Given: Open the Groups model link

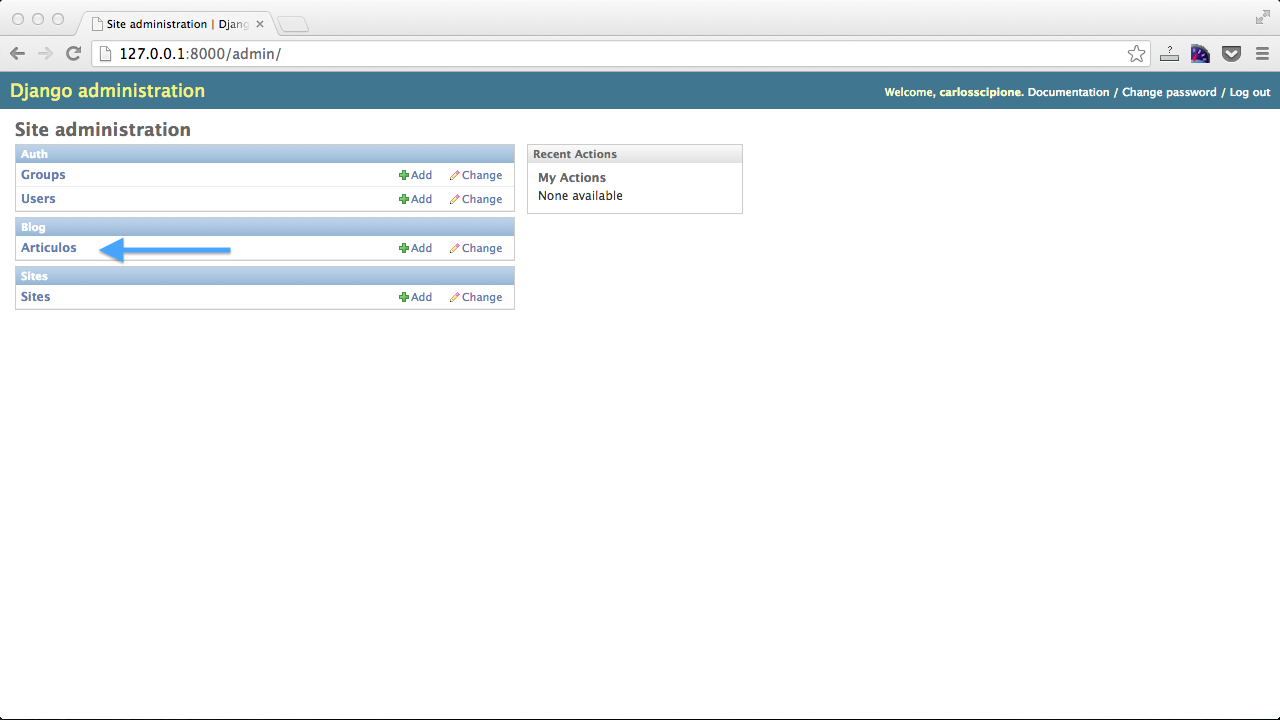Looking at the screenshot, I should [x=43, y=175].
